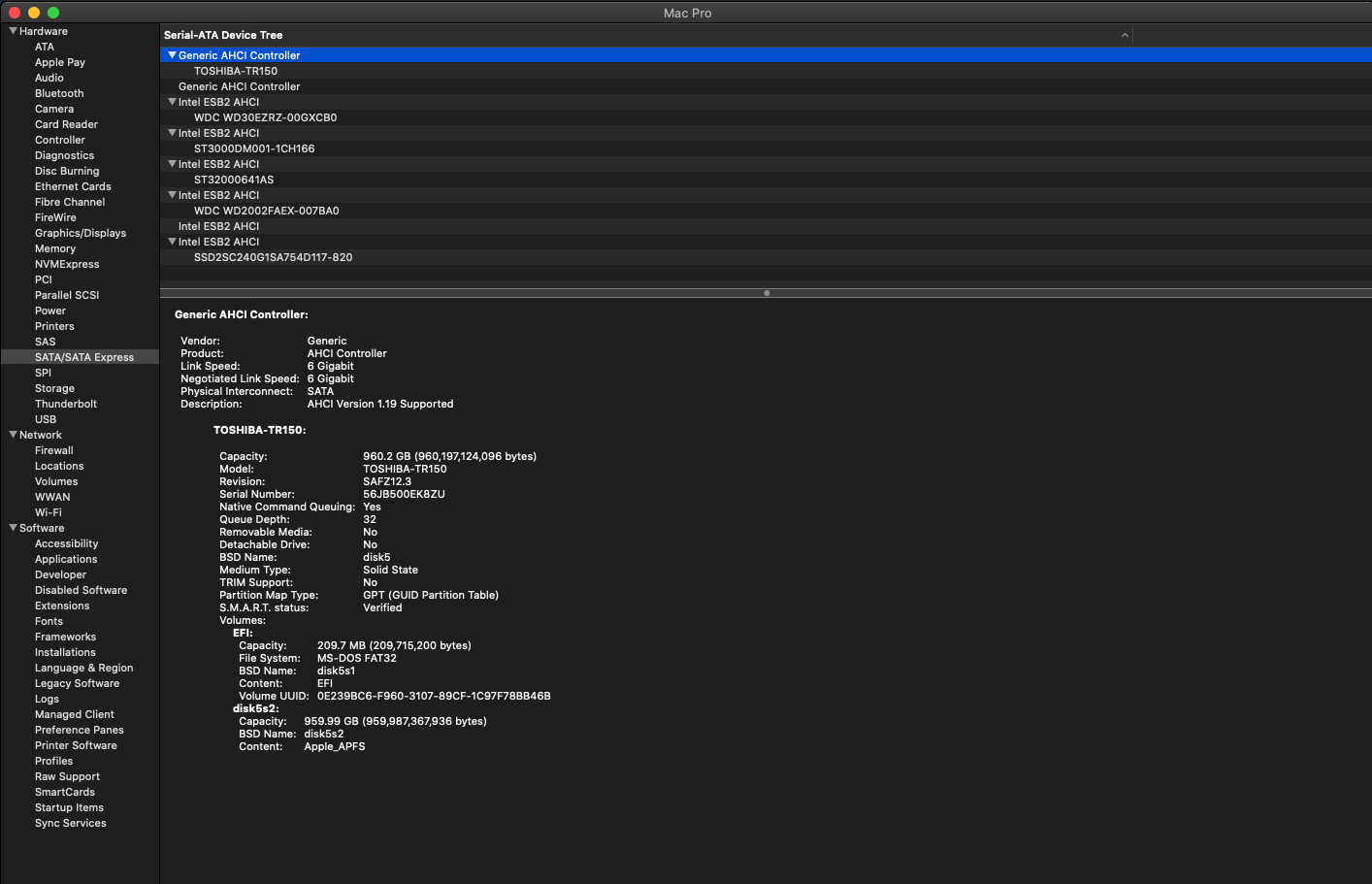
Task: Collapse the Intel ESB2 AHCI above WDC WD30EZRZ
Action: 173,102
